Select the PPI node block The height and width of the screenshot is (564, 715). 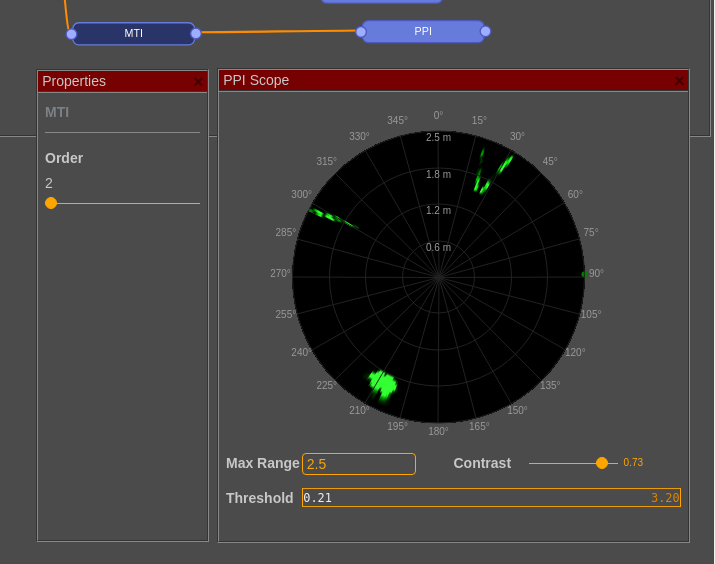coord(423,31)
